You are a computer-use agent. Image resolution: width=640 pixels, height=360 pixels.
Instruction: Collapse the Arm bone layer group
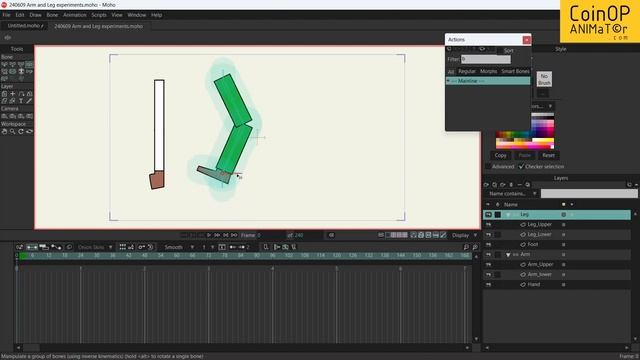click(x=508, y=255)
